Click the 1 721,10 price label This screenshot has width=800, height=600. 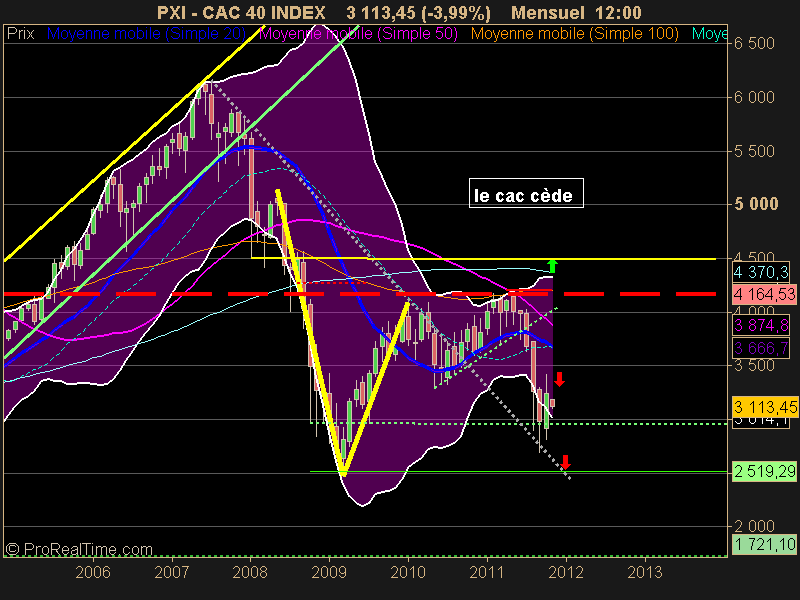tap(765, 544)
